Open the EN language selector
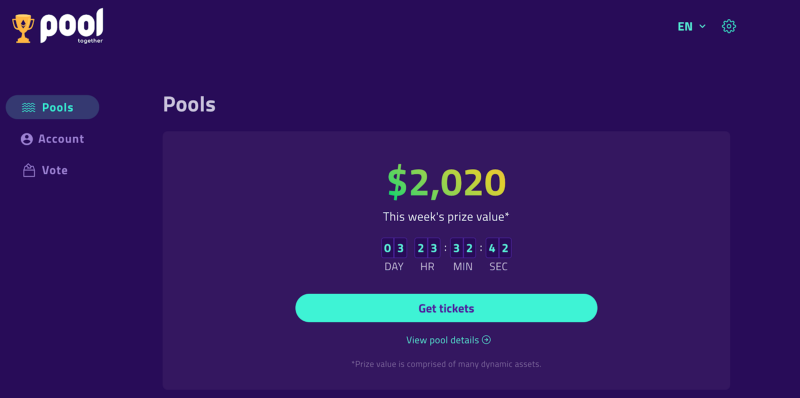 [x=691, y=27]
